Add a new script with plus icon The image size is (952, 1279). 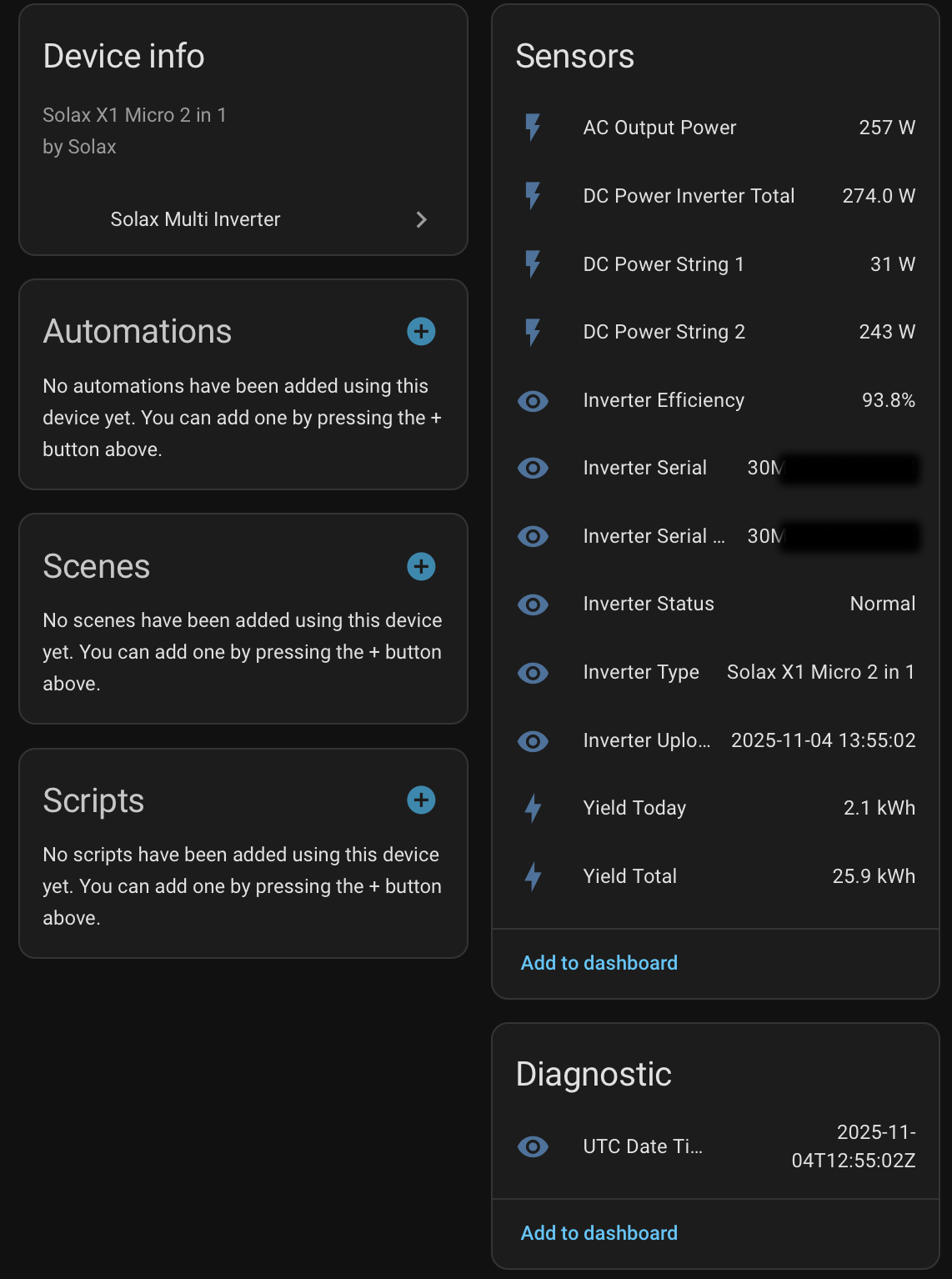coord(421,800)
